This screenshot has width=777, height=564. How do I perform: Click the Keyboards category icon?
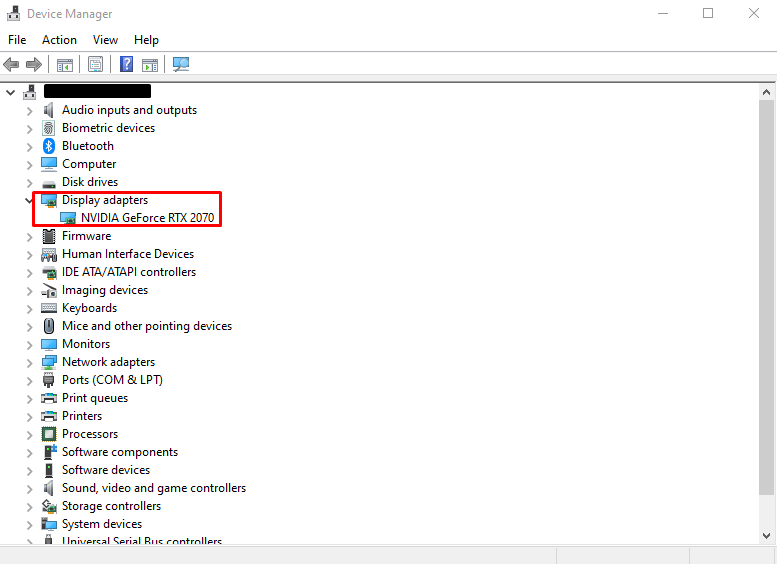(49, 308)
